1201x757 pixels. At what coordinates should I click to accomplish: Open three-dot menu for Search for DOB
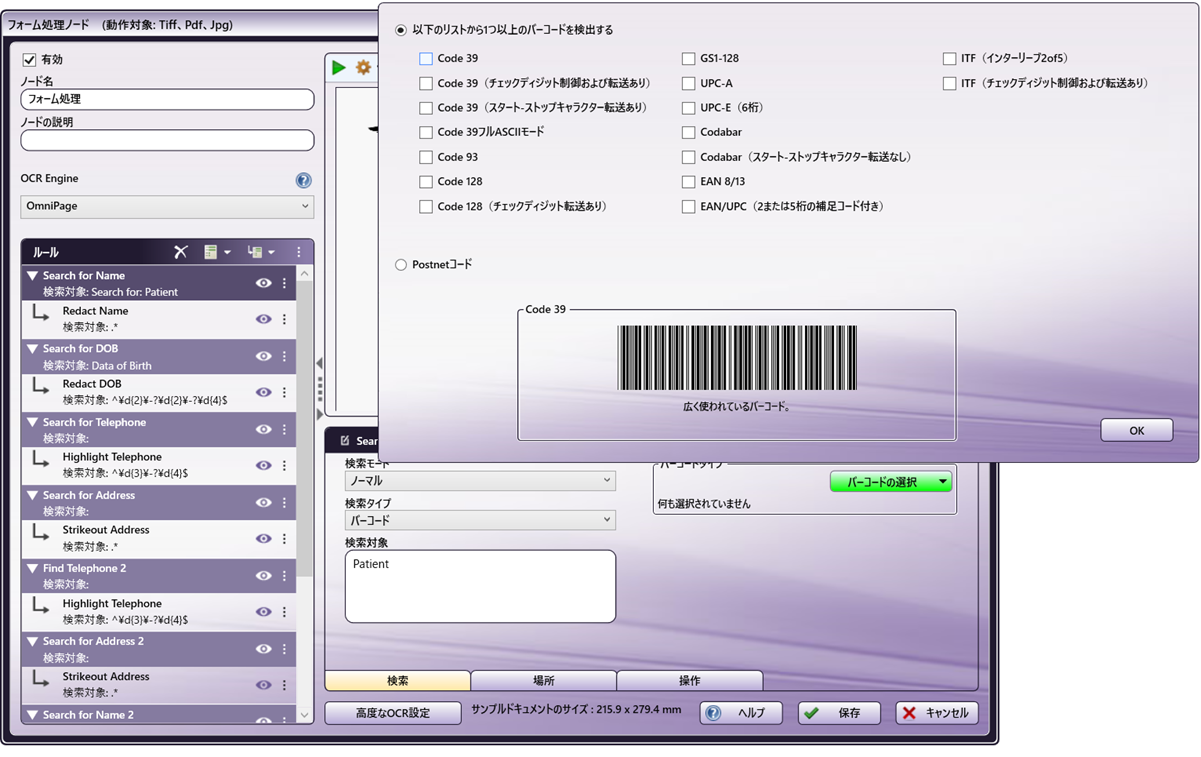(284, 356)
